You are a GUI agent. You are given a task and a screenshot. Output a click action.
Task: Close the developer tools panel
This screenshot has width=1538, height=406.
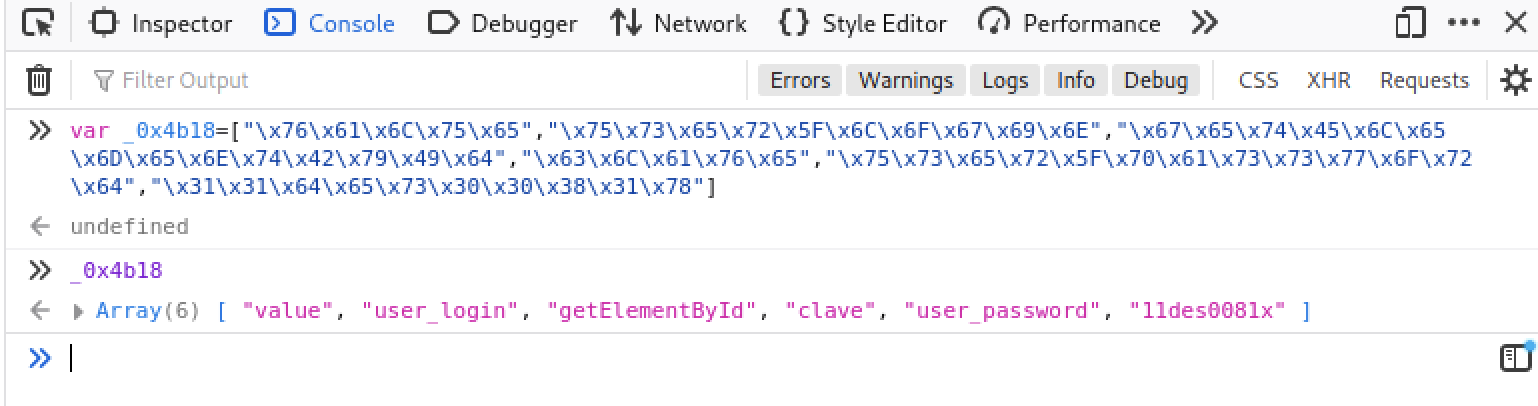[x=1516, y=22]
